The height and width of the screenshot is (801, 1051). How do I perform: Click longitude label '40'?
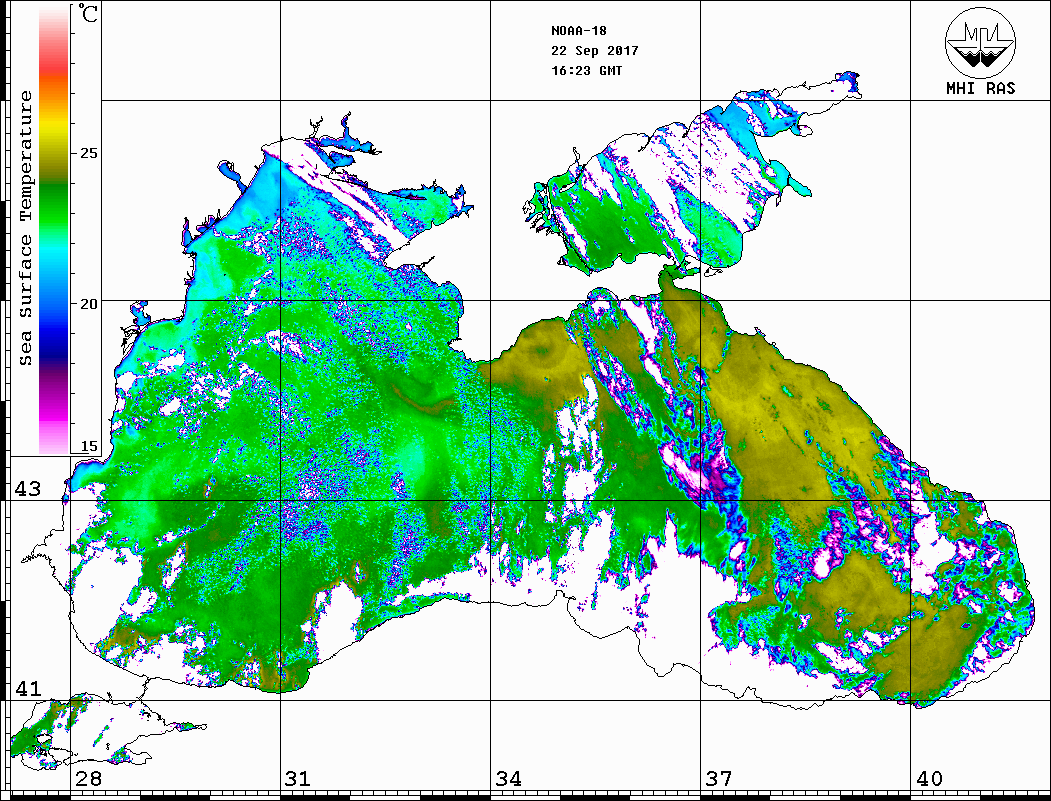[929, 779]
